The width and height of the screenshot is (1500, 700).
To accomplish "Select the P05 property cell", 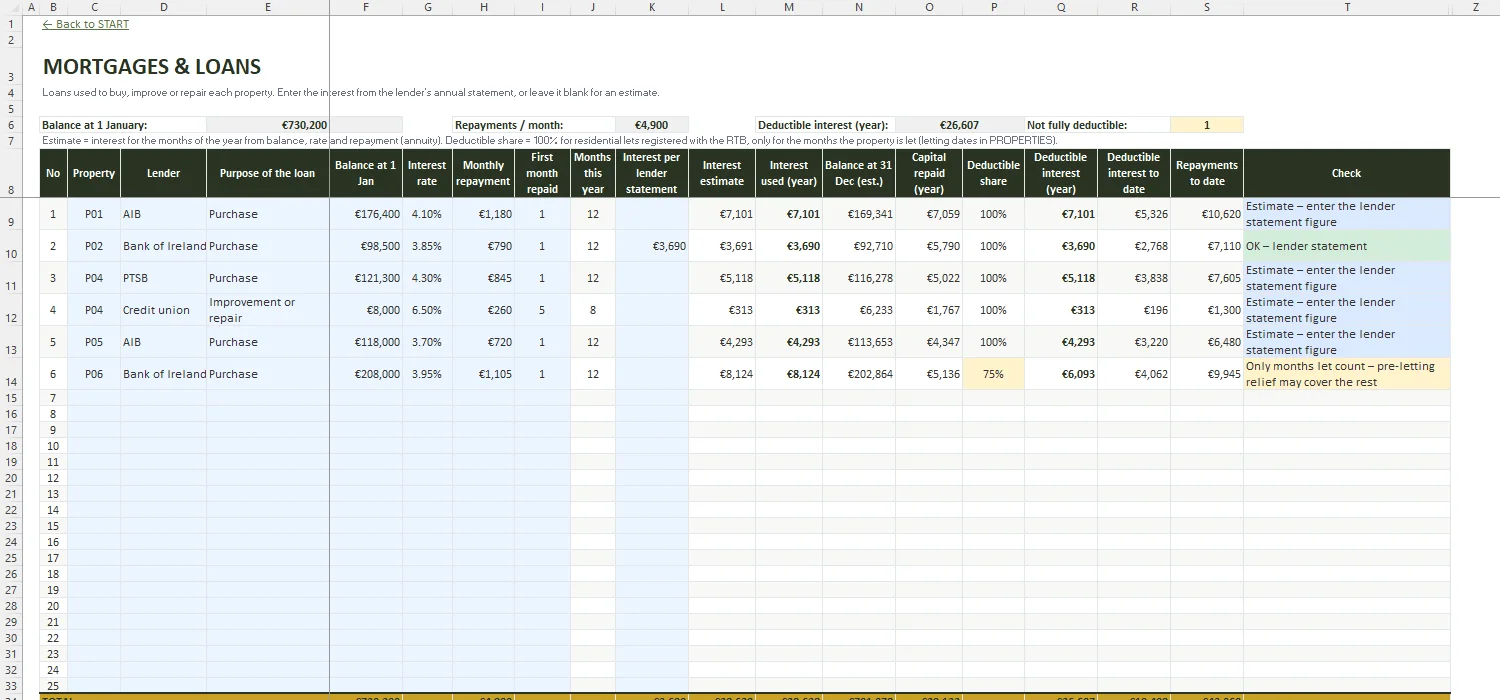I will click(94, 342).
